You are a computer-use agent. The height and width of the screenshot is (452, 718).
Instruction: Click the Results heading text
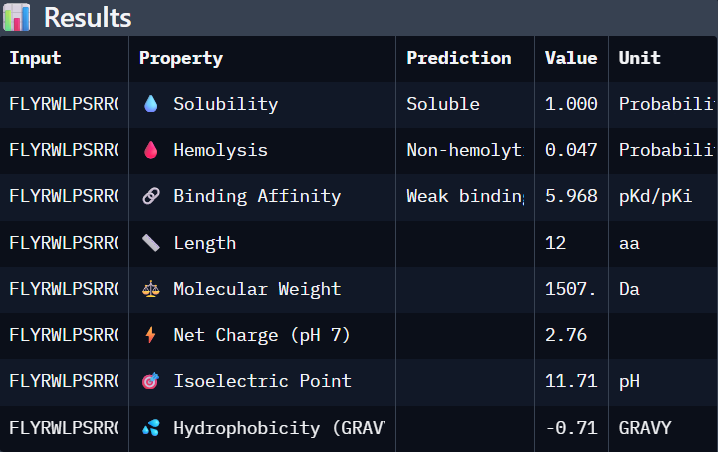pos(87,18)
